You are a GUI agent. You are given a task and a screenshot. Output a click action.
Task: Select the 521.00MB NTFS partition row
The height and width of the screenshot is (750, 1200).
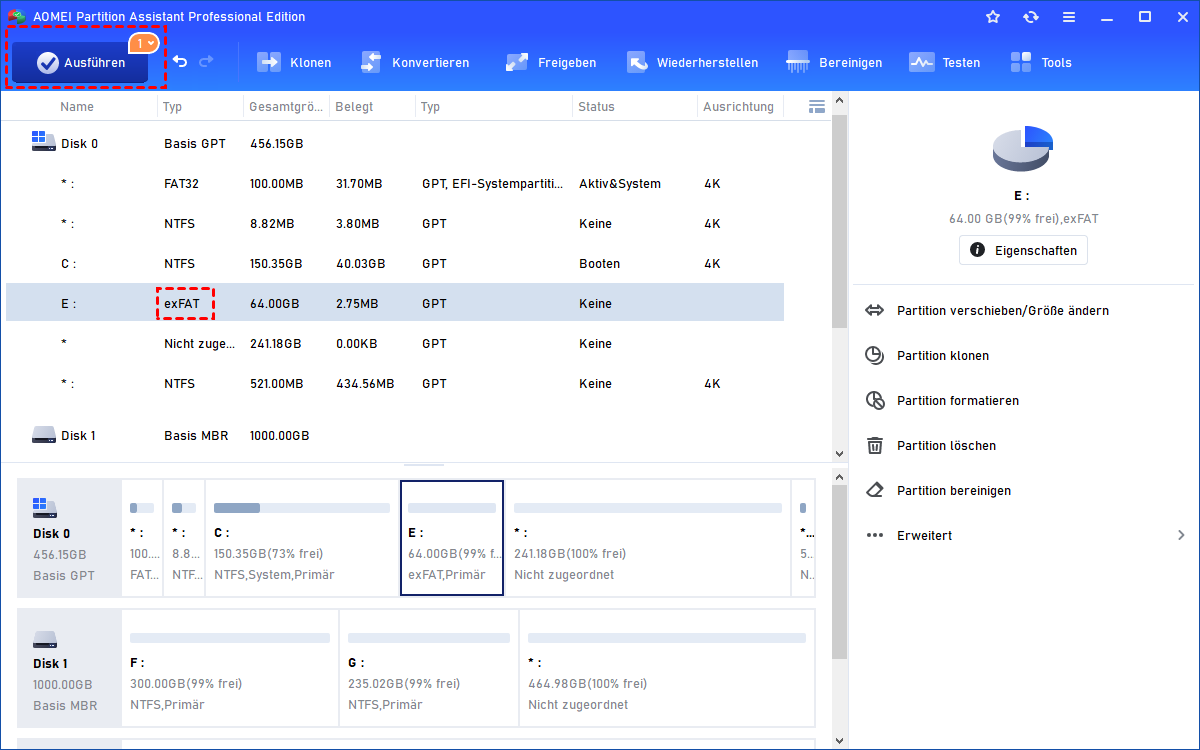click(x=395, y=383)
